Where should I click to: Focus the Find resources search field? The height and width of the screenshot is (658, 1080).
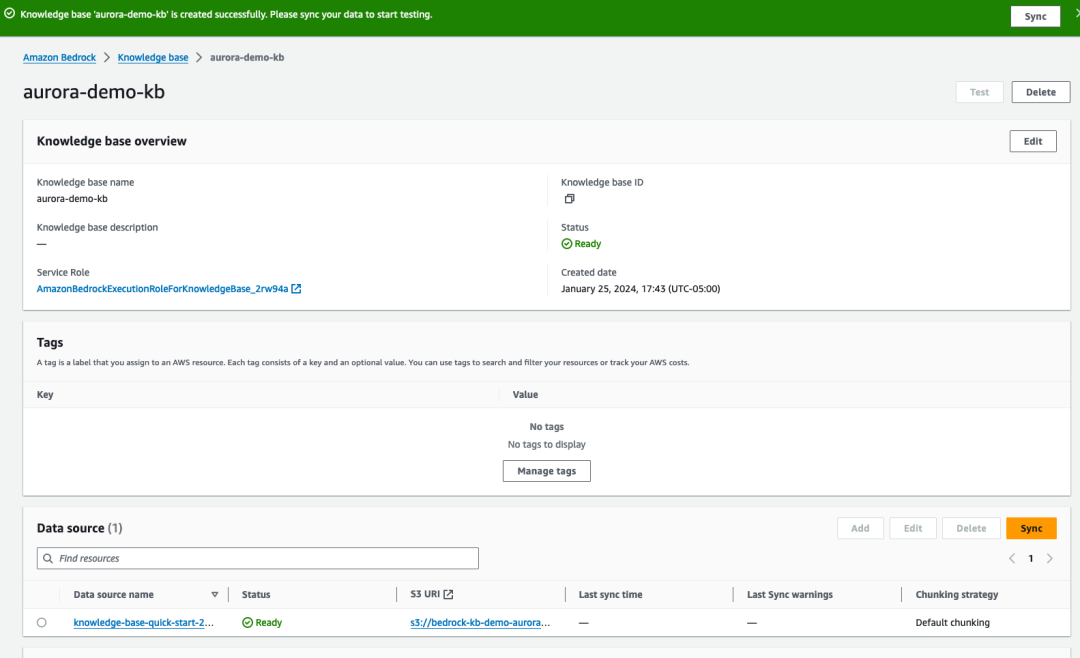(x=258, y=558)
